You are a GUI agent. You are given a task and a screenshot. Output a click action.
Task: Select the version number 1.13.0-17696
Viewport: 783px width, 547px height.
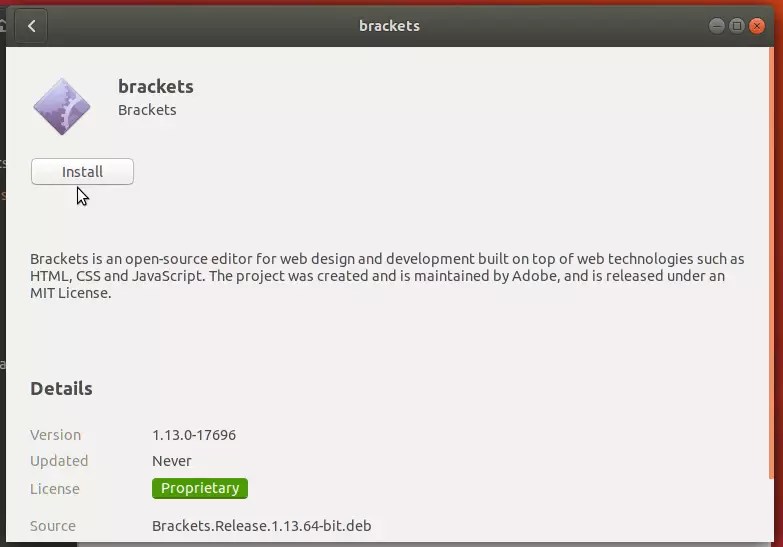[194, 435]
